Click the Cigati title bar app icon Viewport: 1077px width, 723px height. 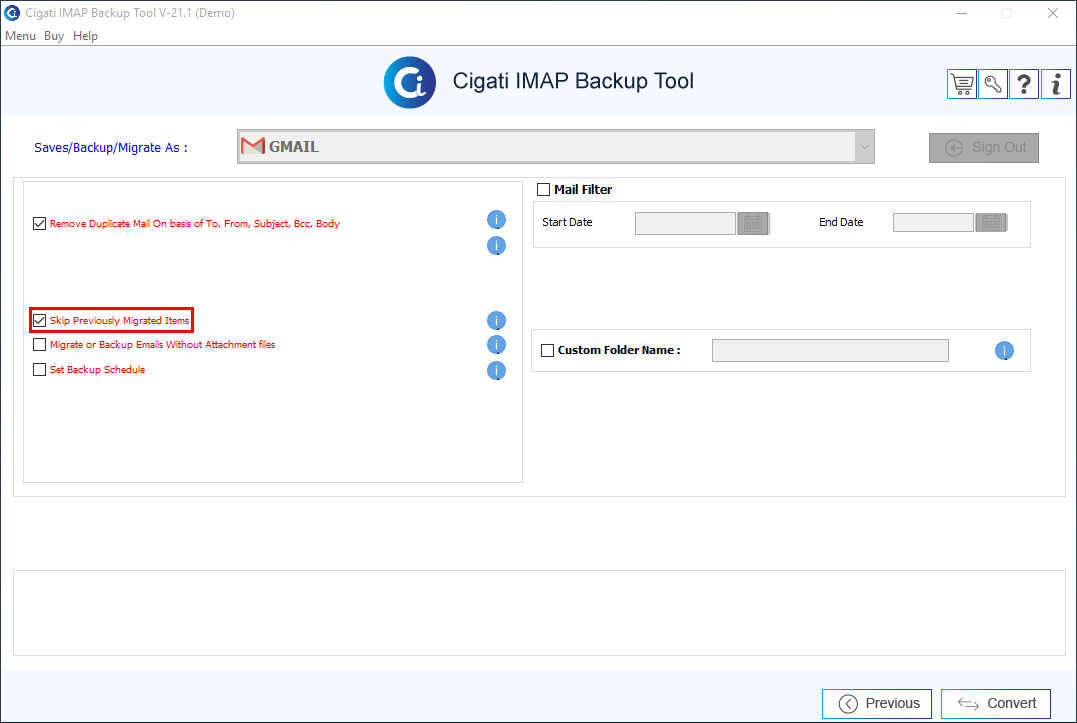point(12,12)
